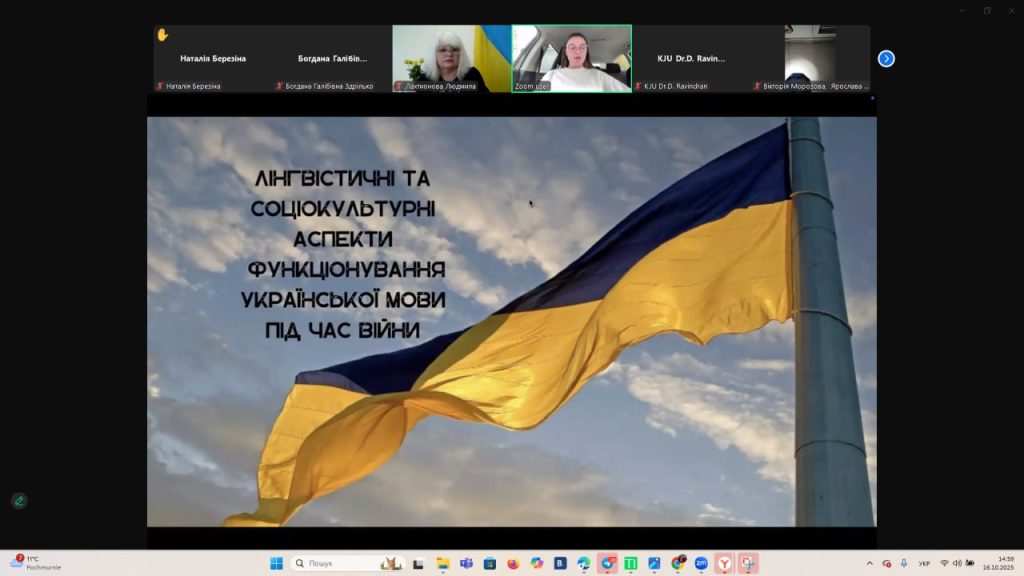Show next participants with the blue arrow
This screenshot has width=1024, height=576.
pos(886,59)
